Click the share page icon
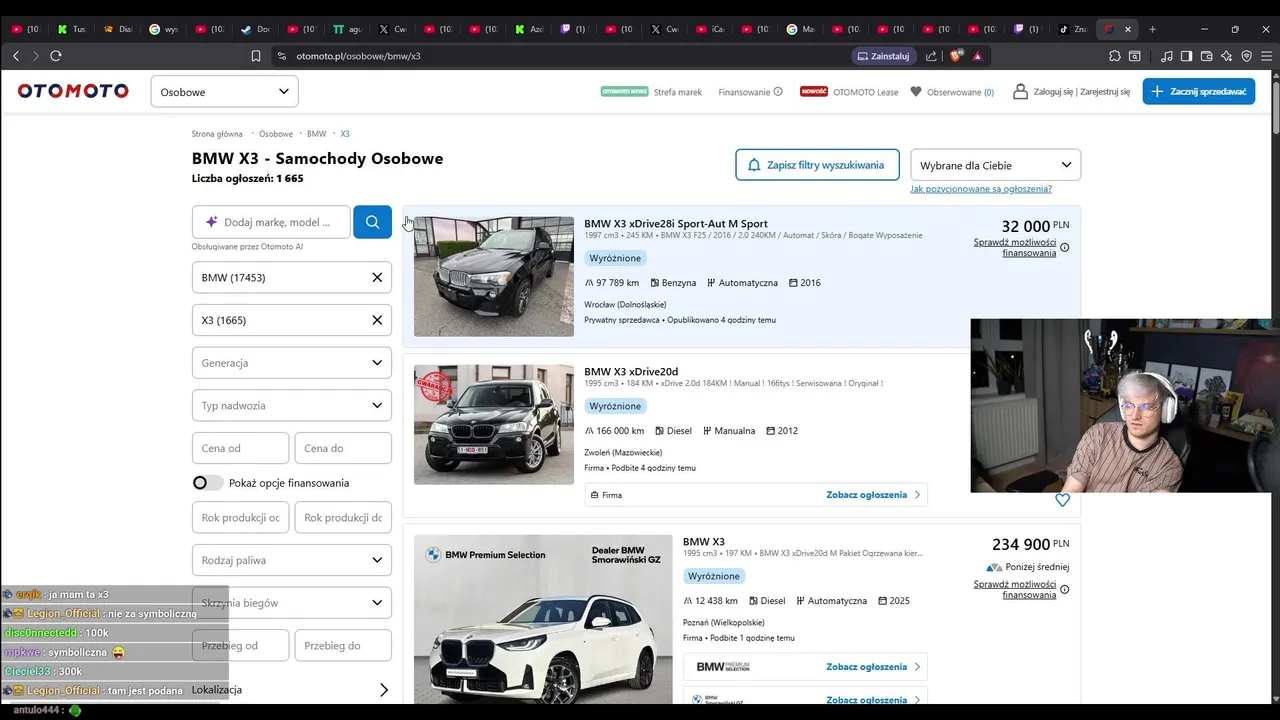Image resolution: width=1280 pixels, height=720 pixels. point(931,56)
